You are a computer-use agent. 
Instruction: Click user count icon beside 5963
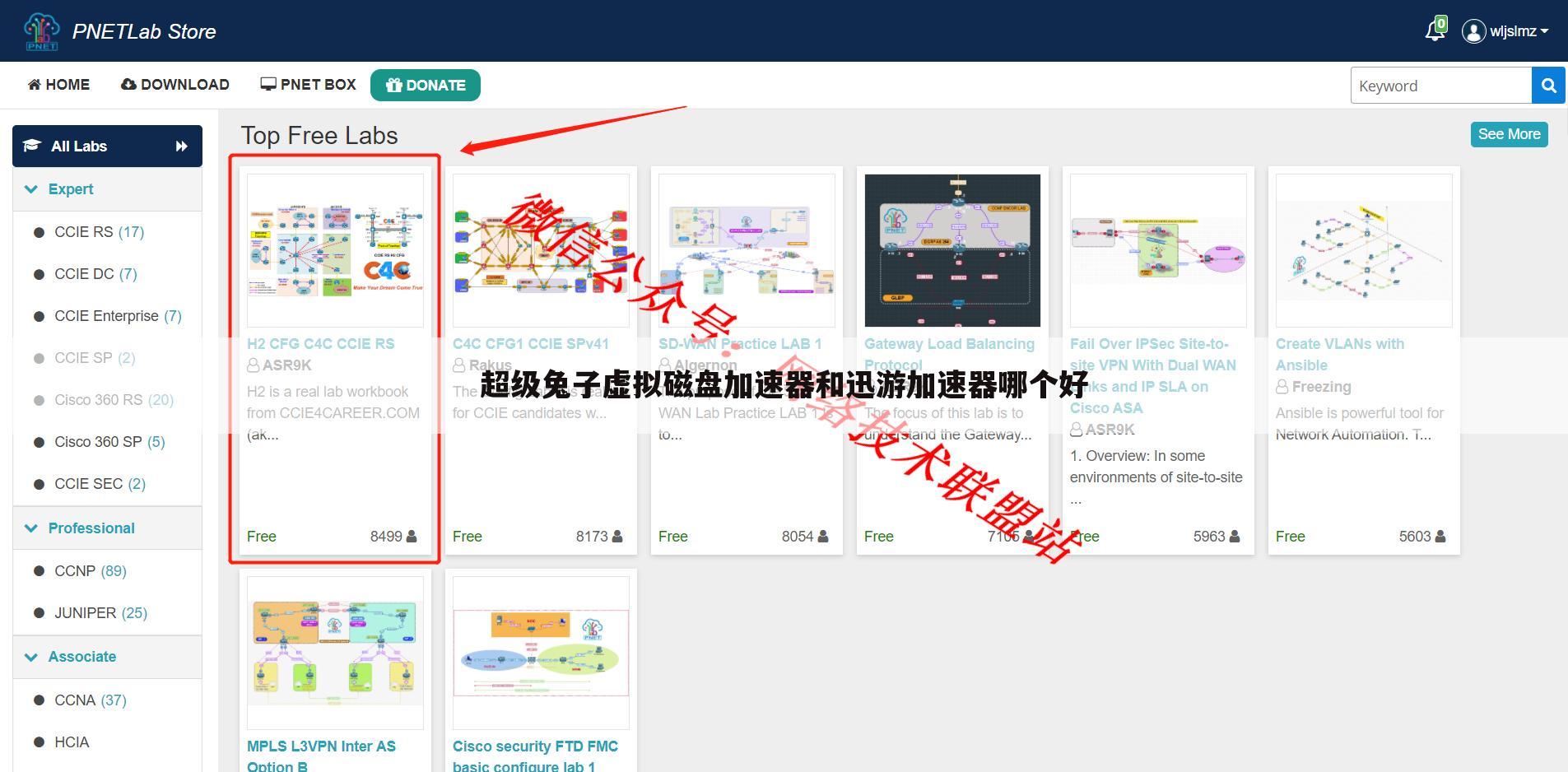[1235, 537]
